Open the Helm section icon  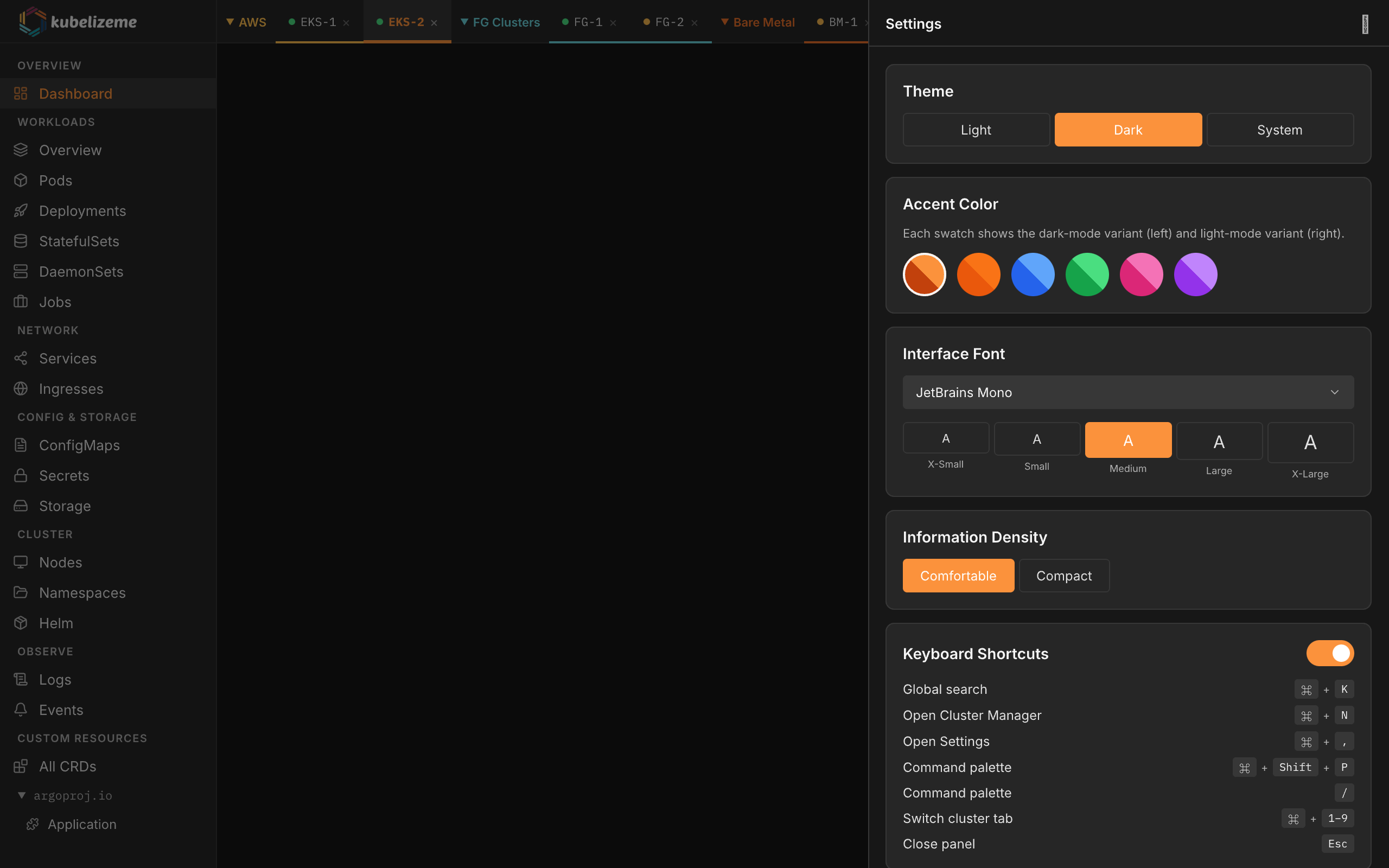click(x=21, y=623)
